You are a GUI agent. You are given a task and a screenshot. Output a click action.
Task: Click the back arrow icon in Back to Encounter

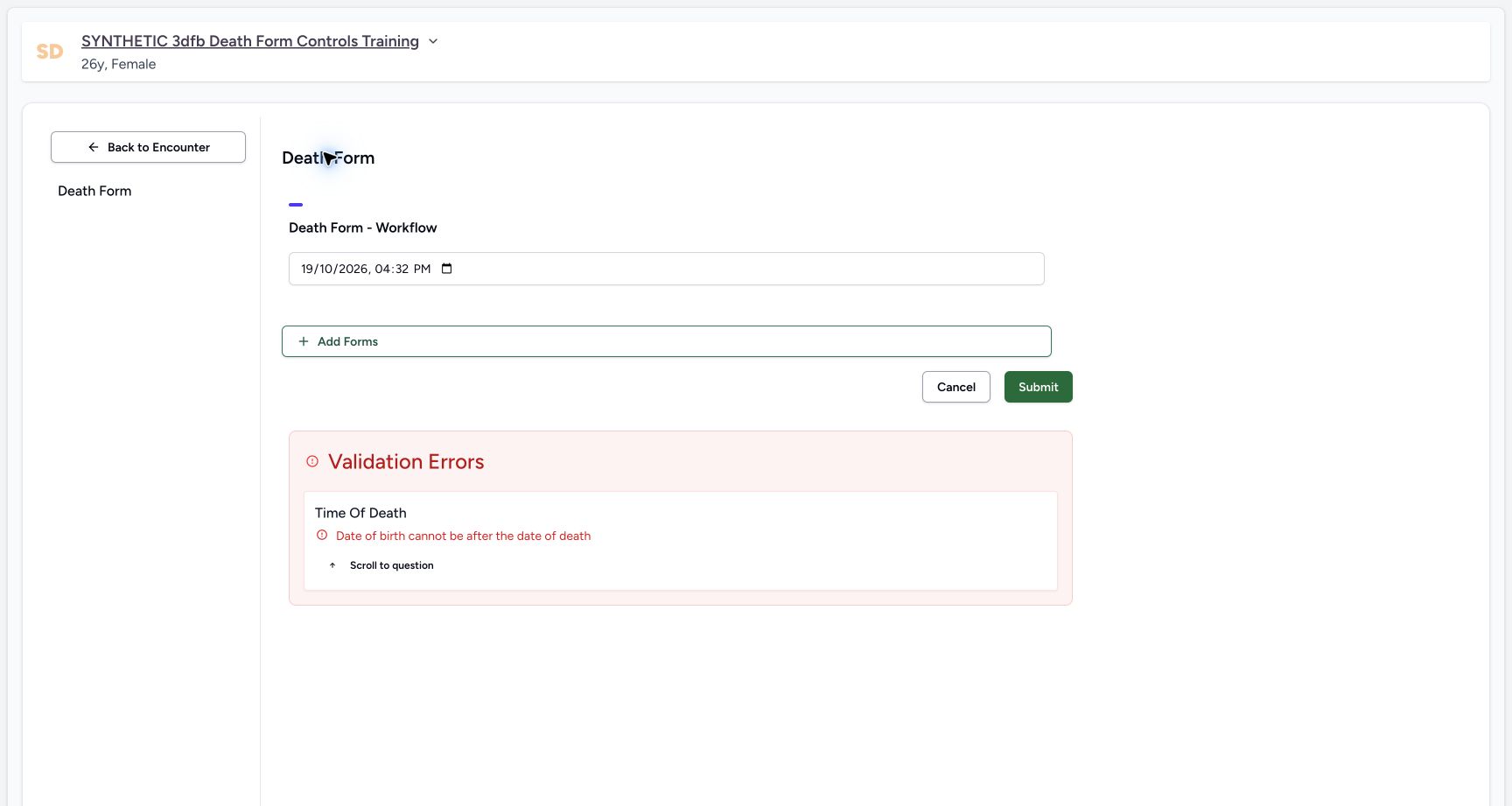tap(93, 147)
